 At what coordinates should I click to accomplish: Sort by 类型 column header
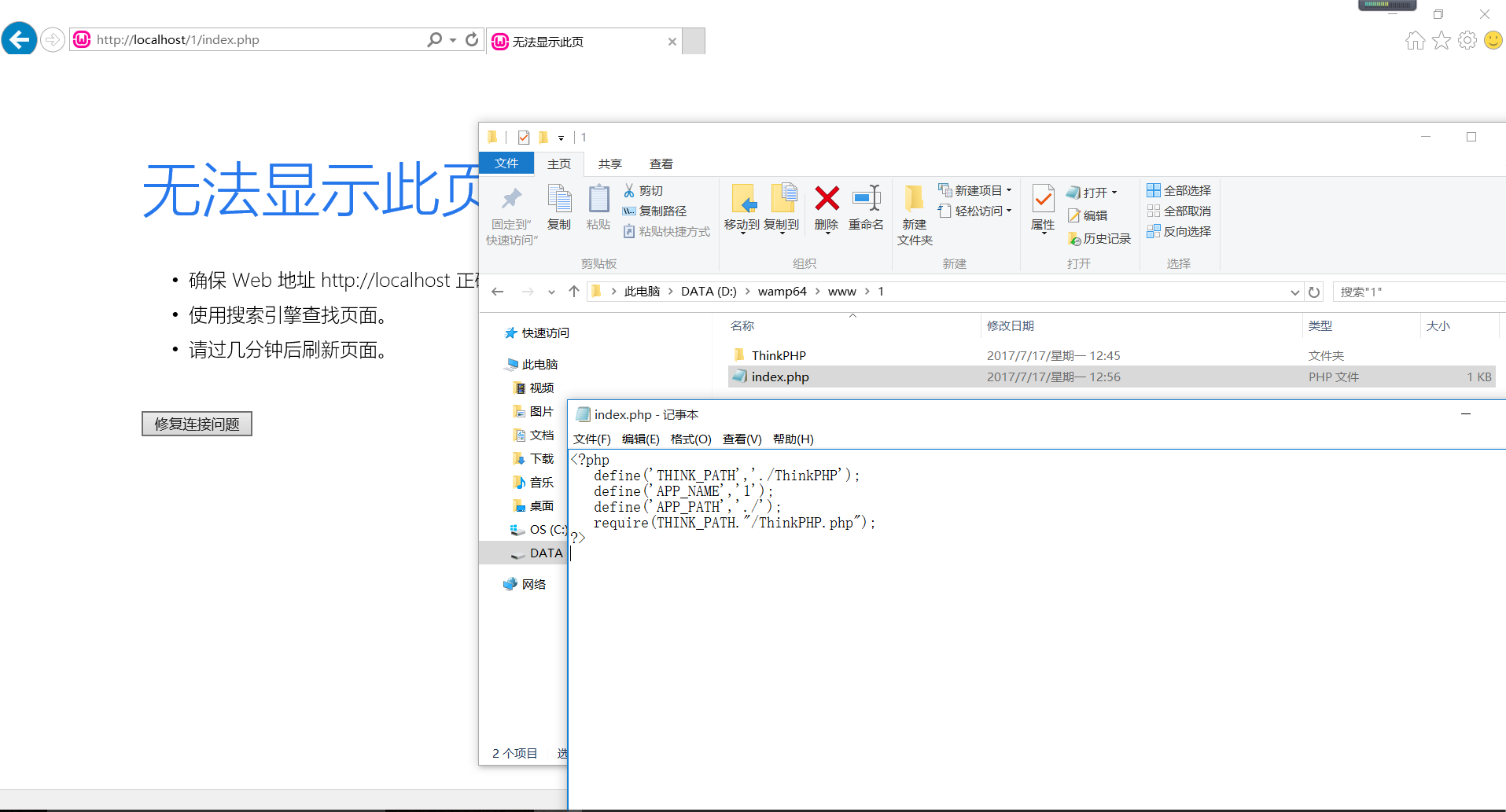[x=1320, y=325]
